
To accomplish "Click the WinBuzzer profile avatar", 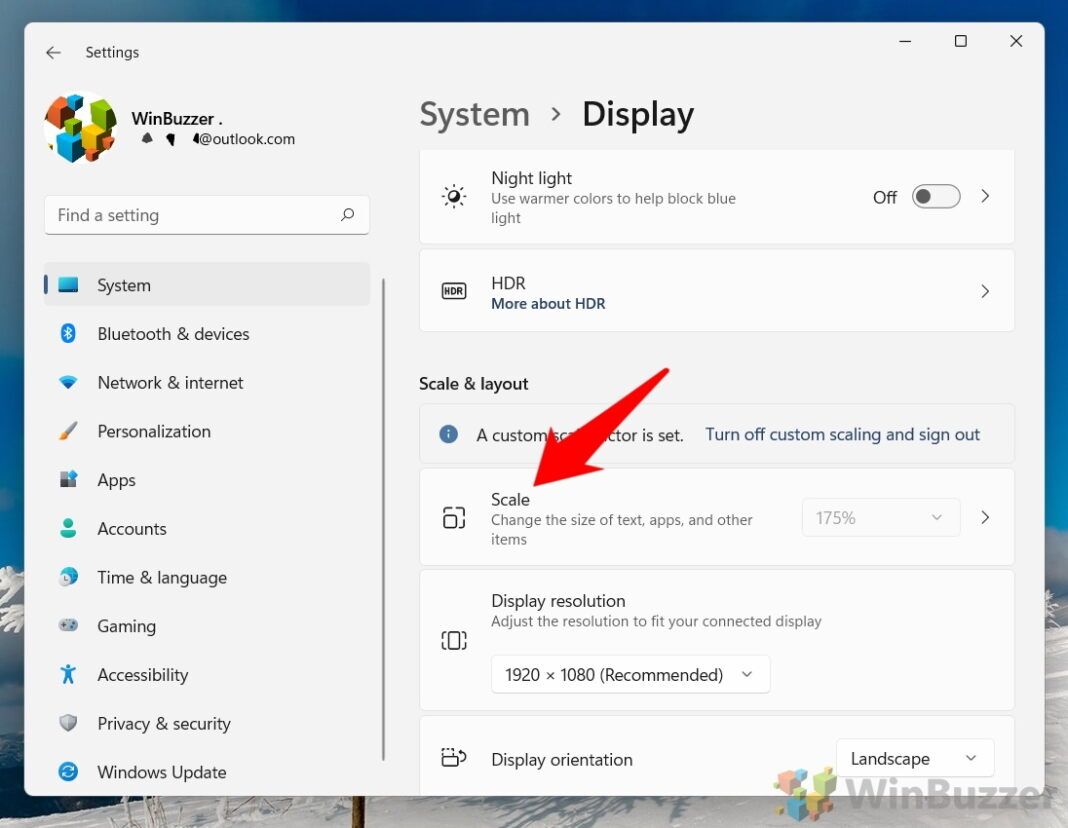I will point(80,127).
